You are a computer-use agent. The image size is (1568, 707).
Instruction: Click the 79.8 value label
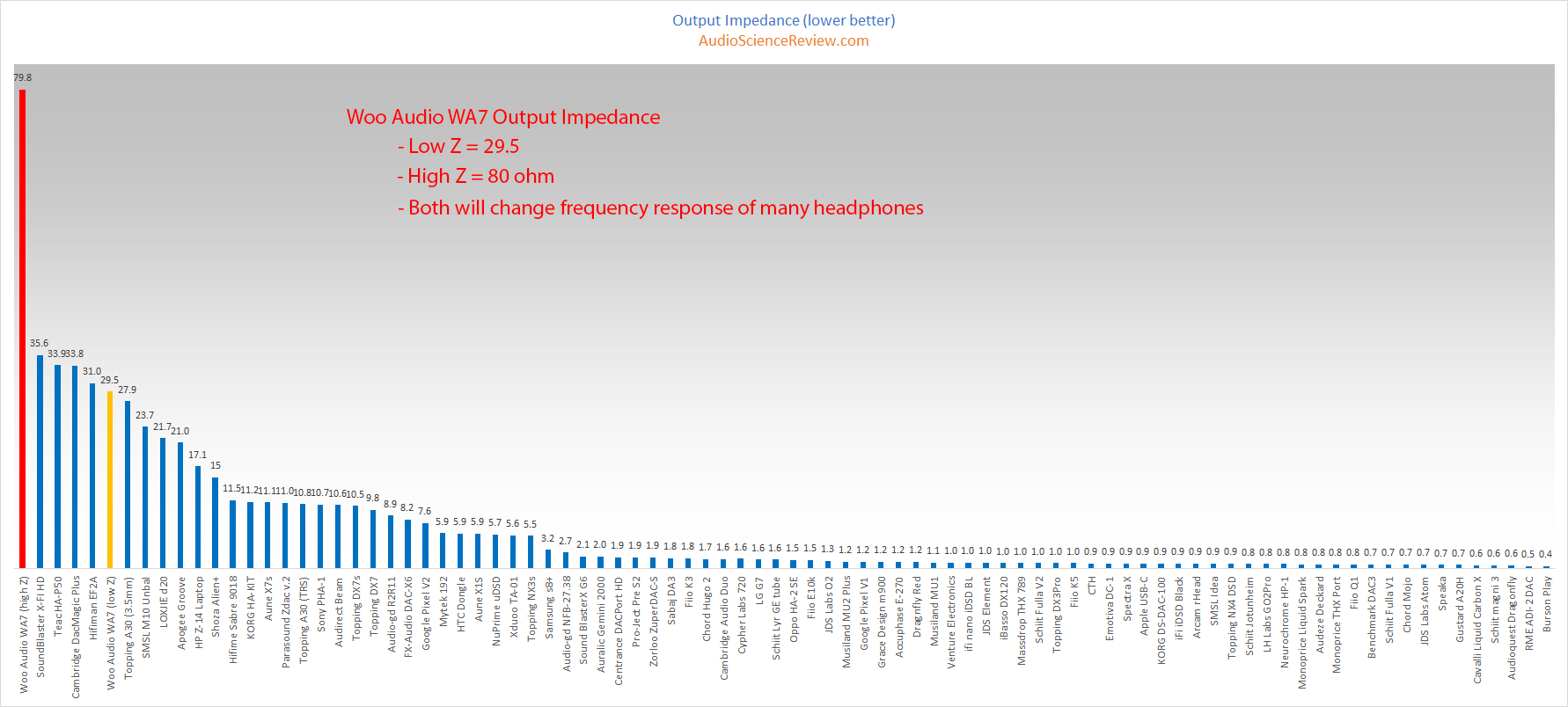pyautogui.click(x=23, y=77)
